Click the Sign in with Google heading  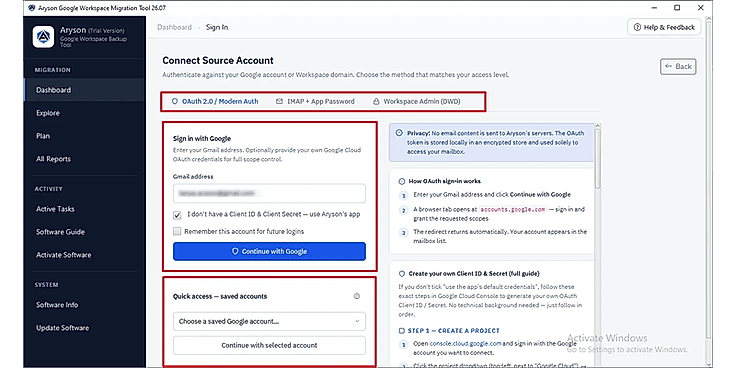(x=202, y=138)
